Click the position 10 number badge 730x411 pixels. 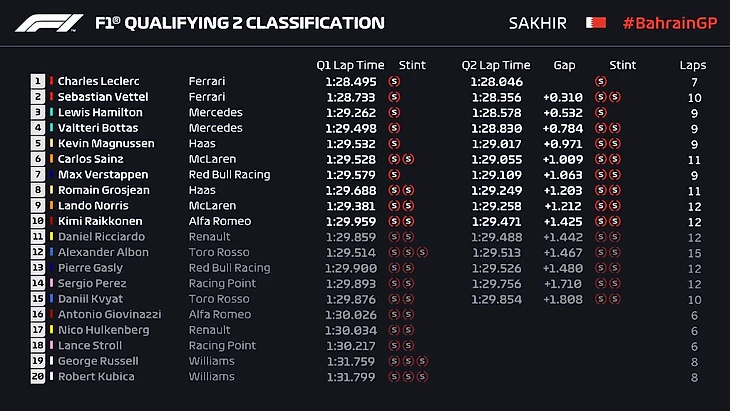[x=39, y=221]
